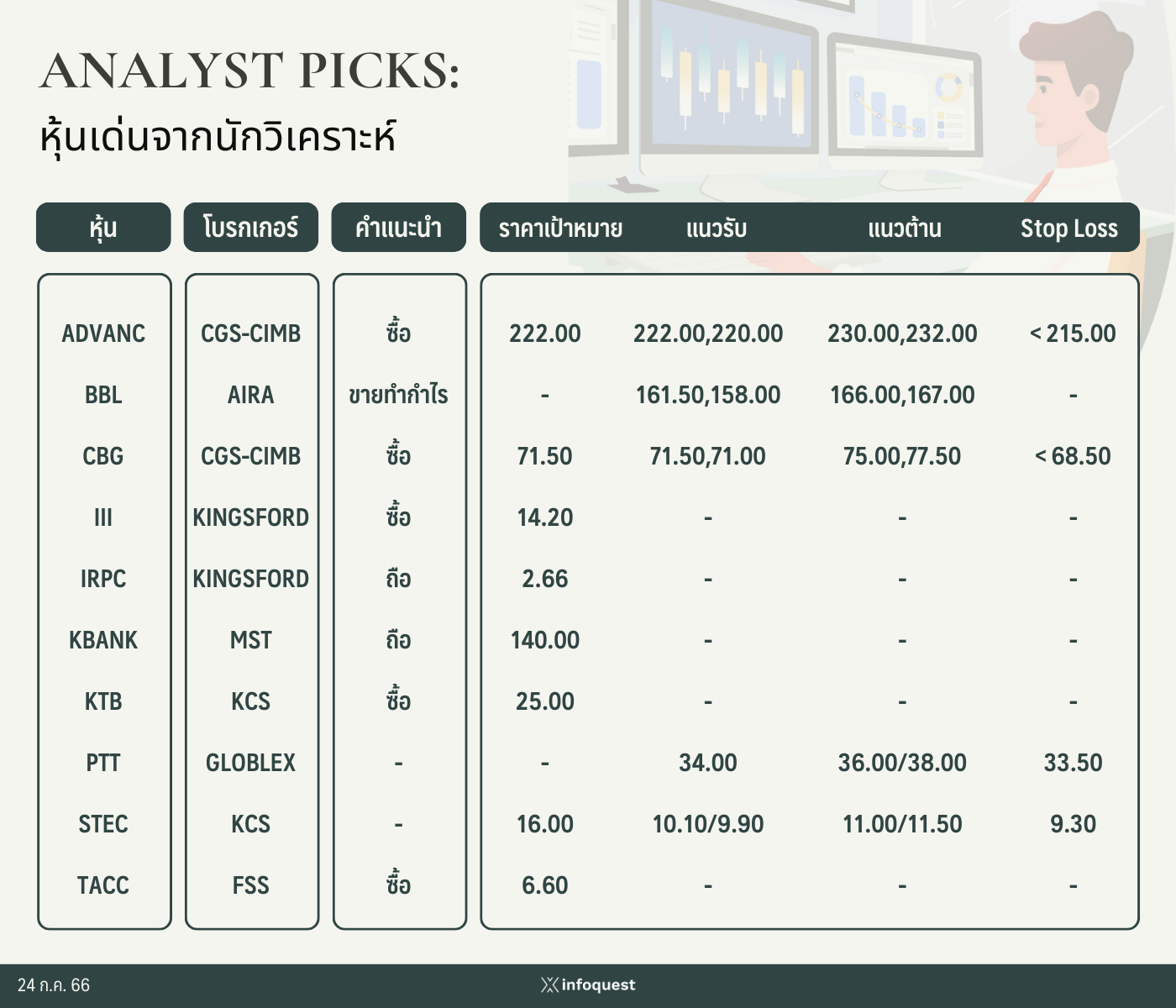Click the bar chart monitor illustration
Screen dimensions: 1176x1008
906,97
